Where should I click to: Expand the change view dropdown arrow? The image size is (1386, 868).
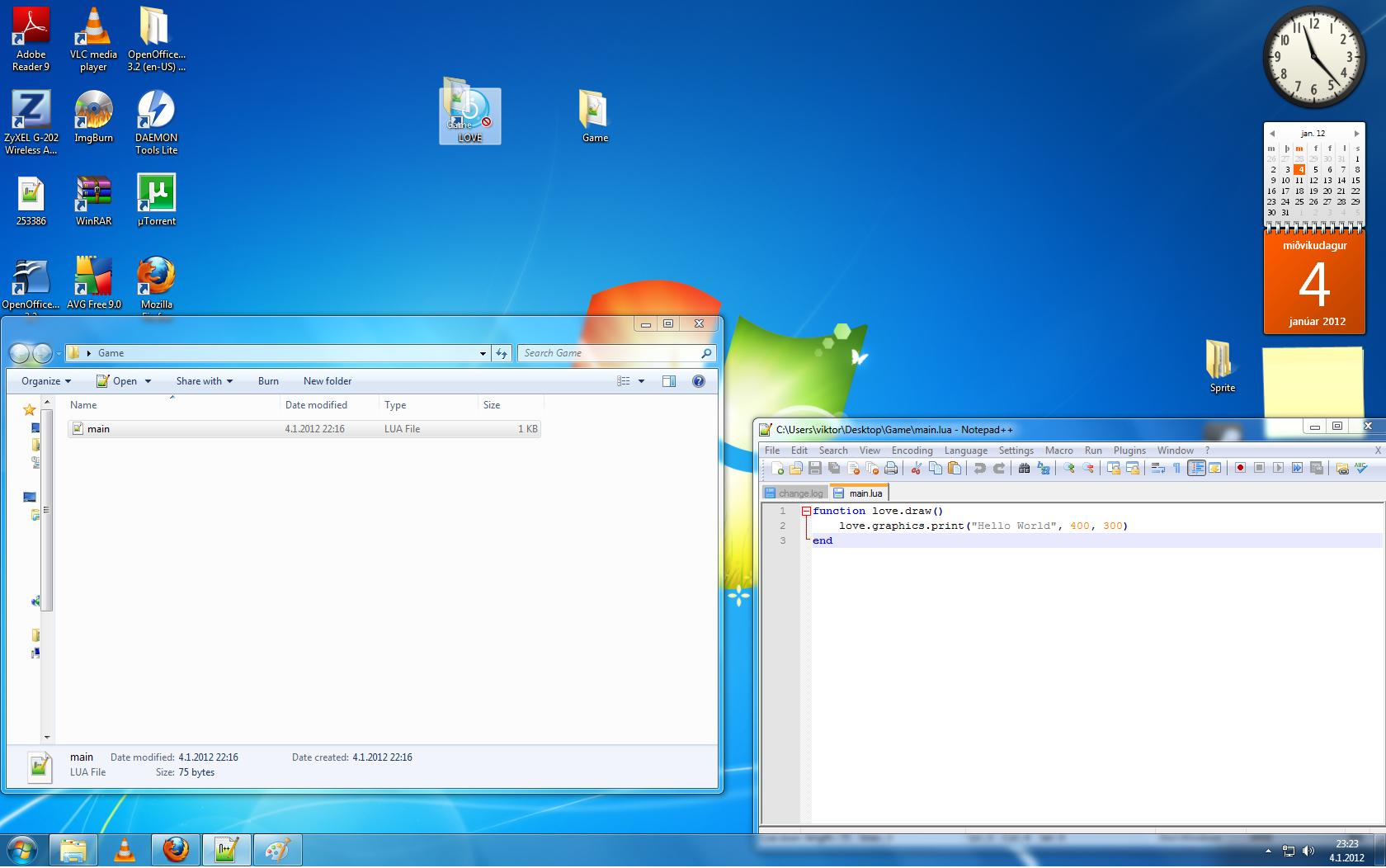coord(641,381)
